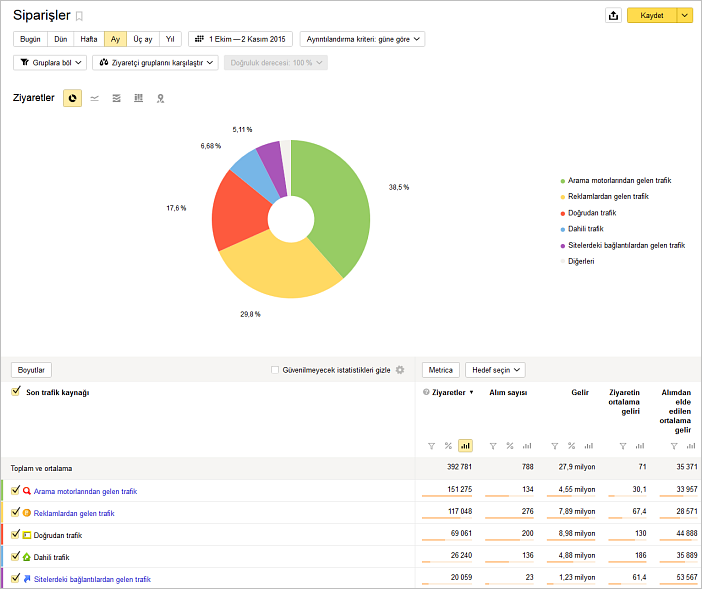This screenshot has height=589, width=702.
Task: Switch to the column chart view
Action: point(138,98)
